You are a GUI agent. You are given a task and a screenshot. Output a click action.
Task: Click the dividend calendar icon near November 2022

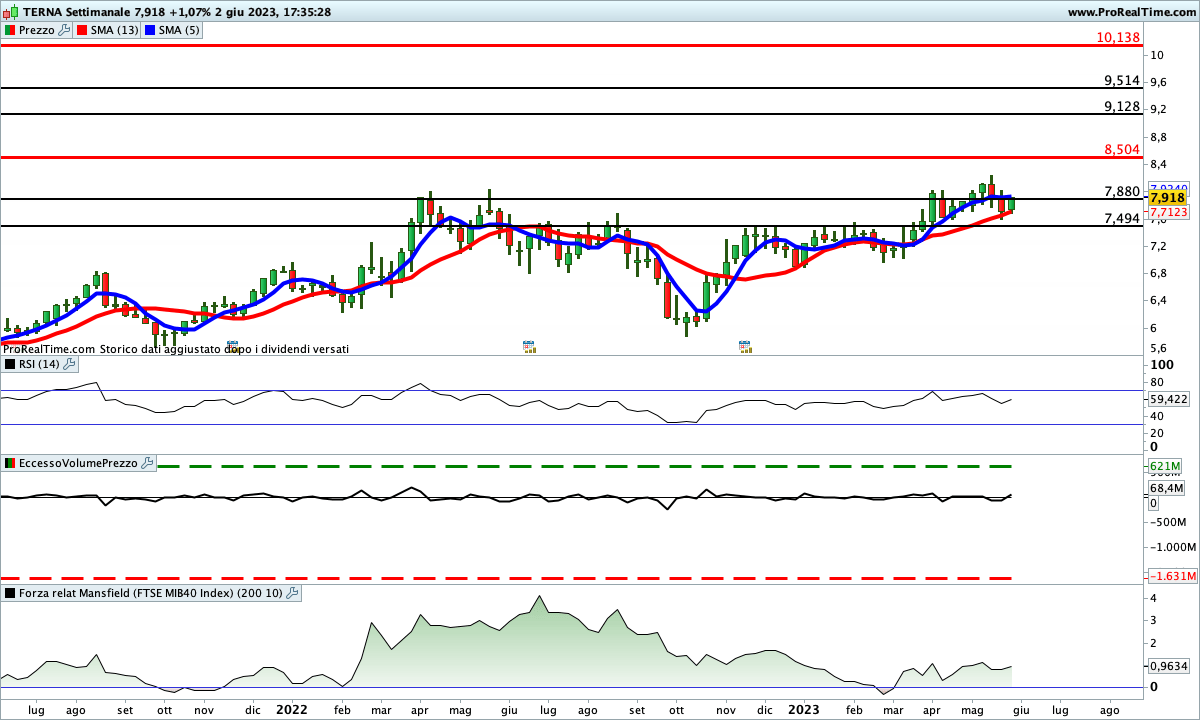click(x=745, y=347)
